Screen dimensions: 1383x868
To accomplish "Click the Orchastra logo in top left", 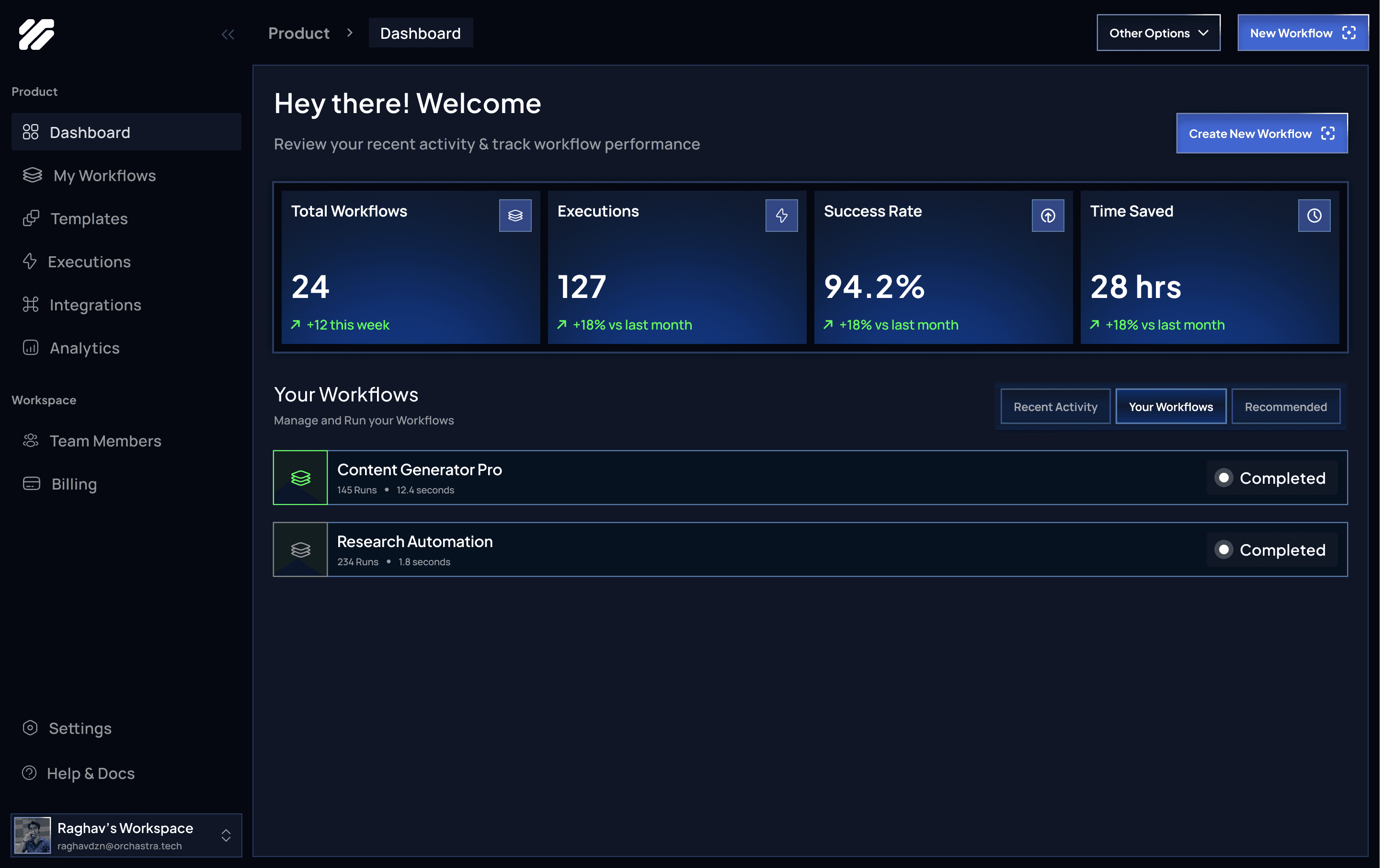I will click(36, 34).
